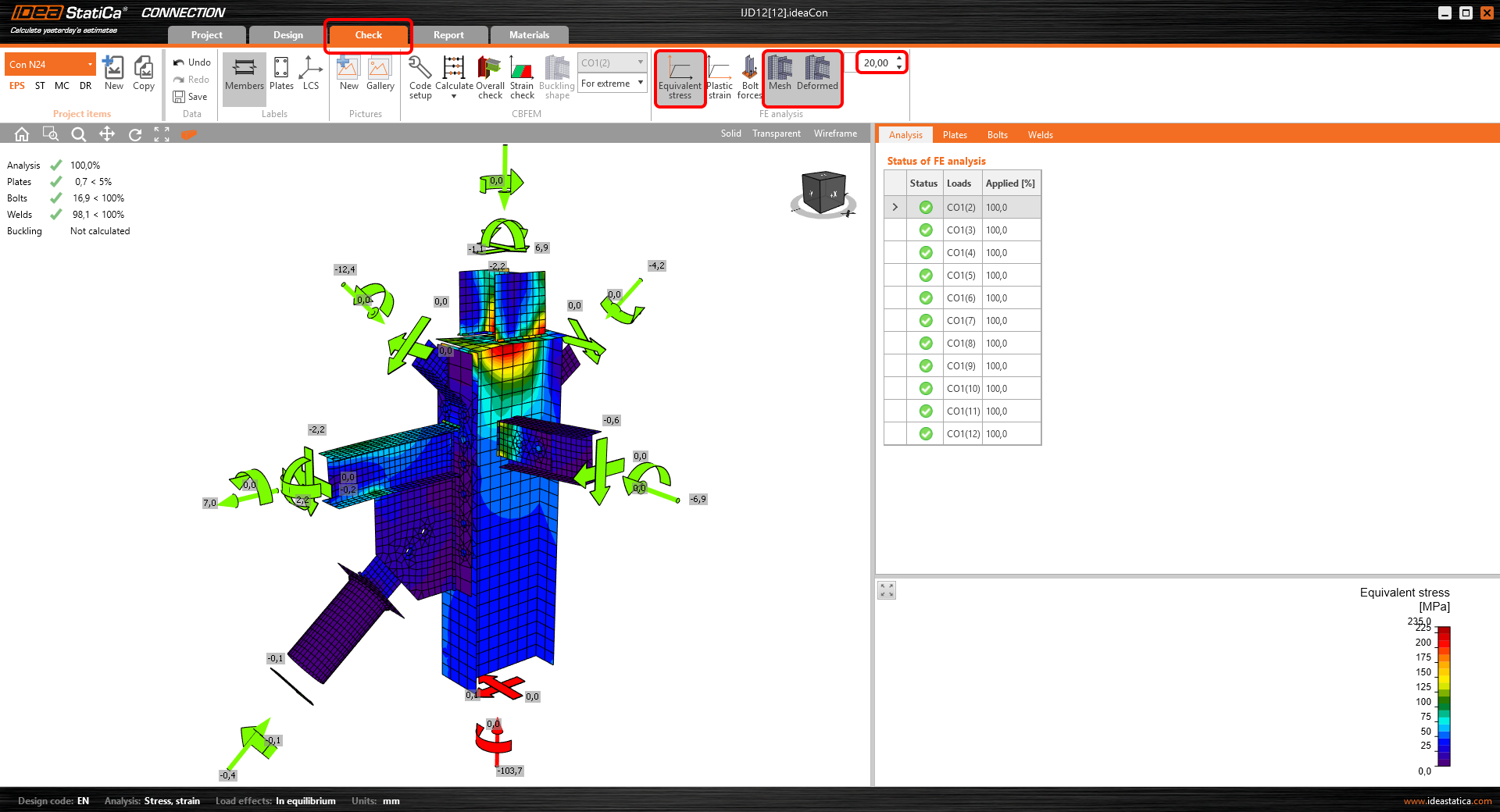Click the Equivalent stress color scale
The width and height of the screenshot is (1500, 812).
click(1444, 696)
